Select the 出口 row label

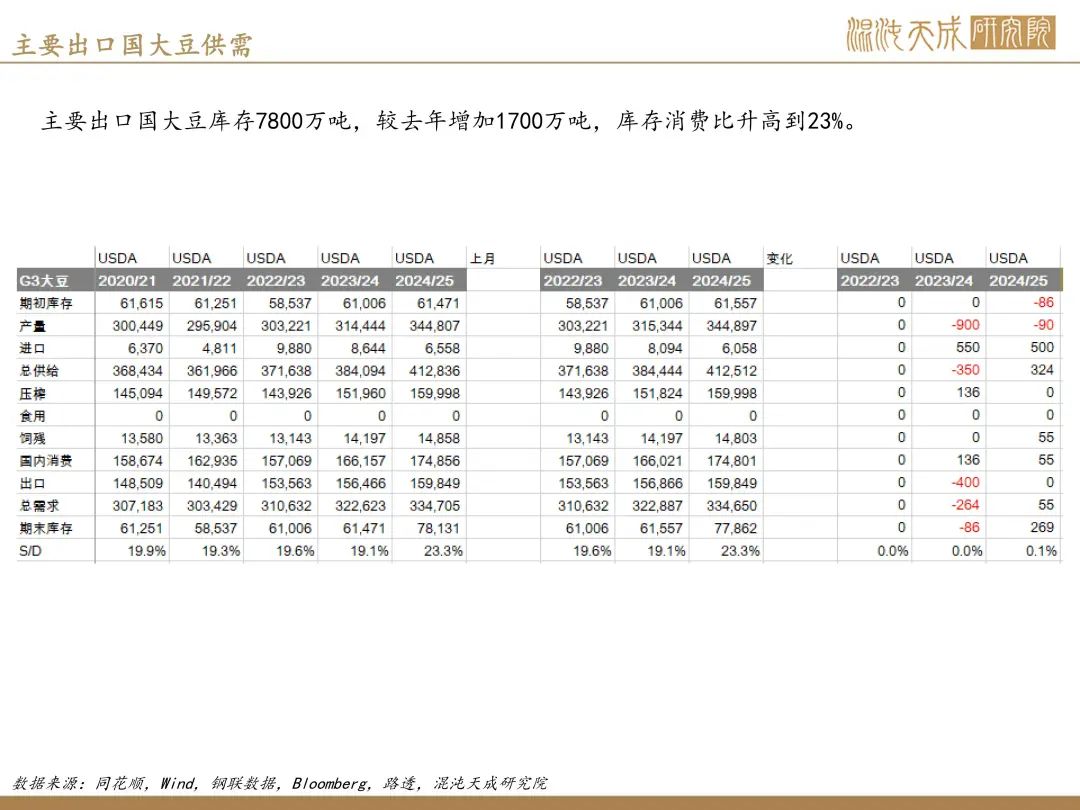(x=32, y=484)
